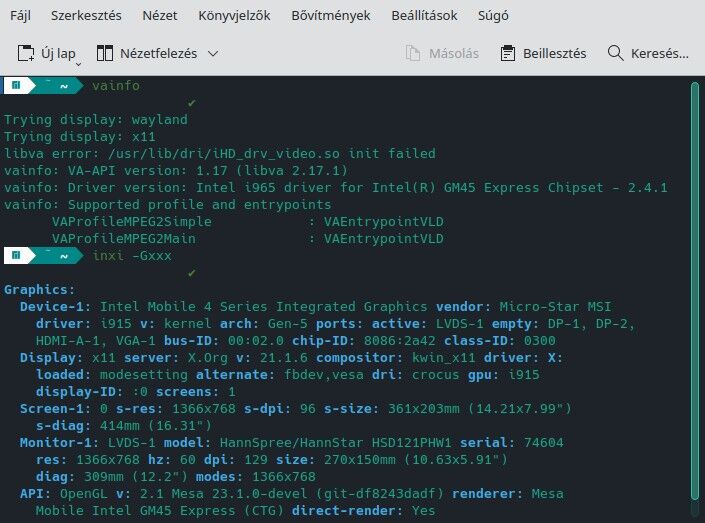Click the dri value 'crocus'
Image resolution: width=705 pixels, height=523 pixels.
[x=435, y=375]
